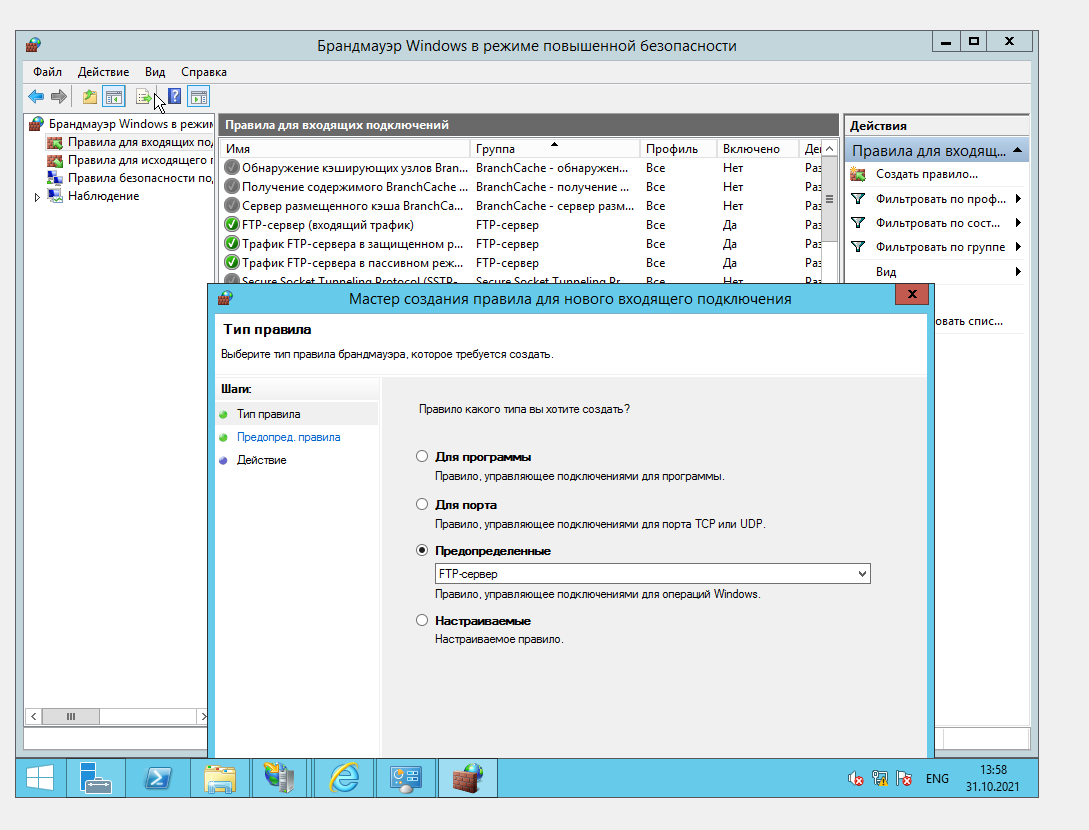1089x830 pixels.
Task: Click the muted speaker tray icon
Action: (x=856, y=779)
